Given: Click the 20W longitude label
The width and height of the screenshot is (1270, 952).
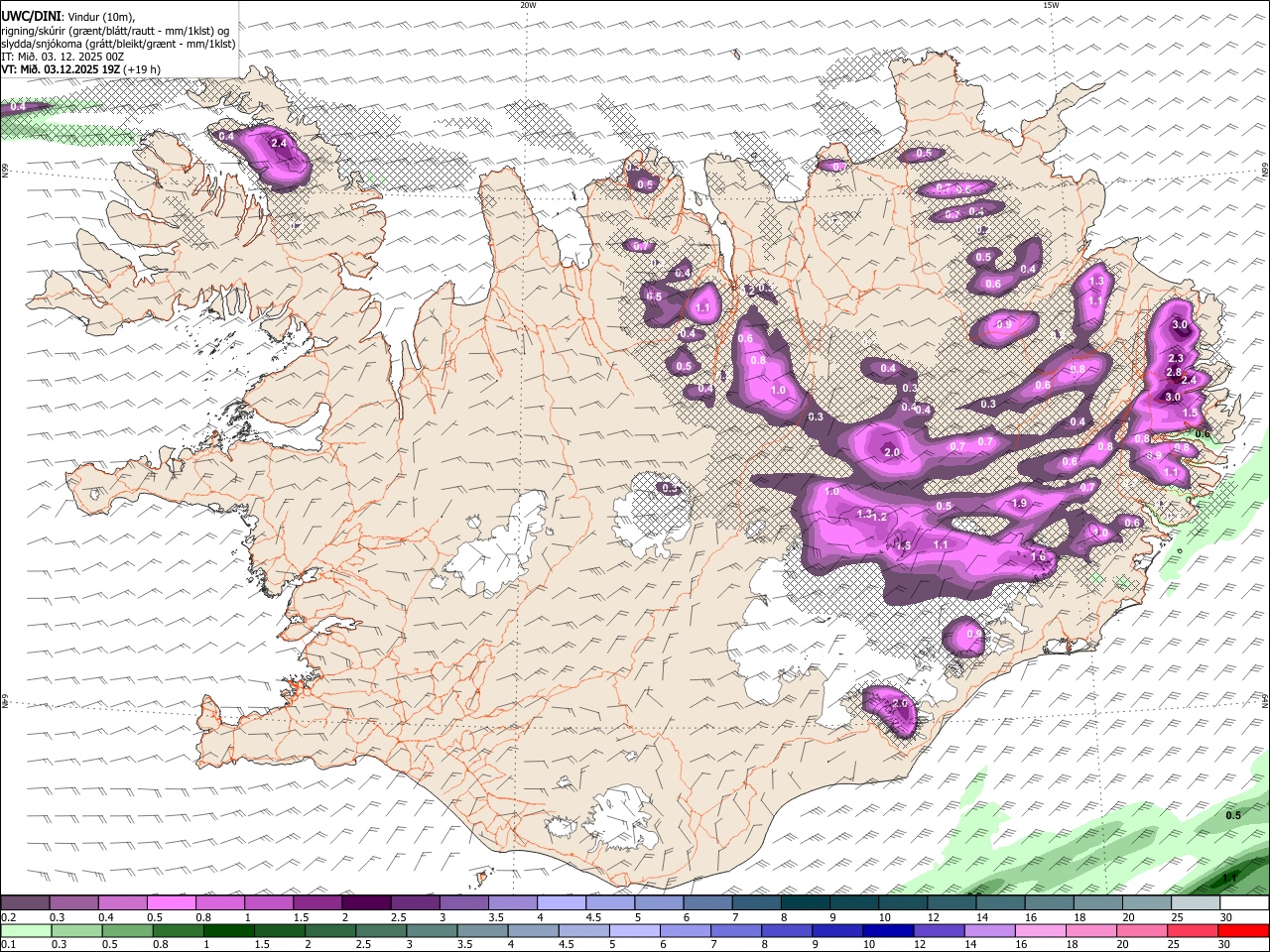Looking at the screenshot, I should point(528,5).
